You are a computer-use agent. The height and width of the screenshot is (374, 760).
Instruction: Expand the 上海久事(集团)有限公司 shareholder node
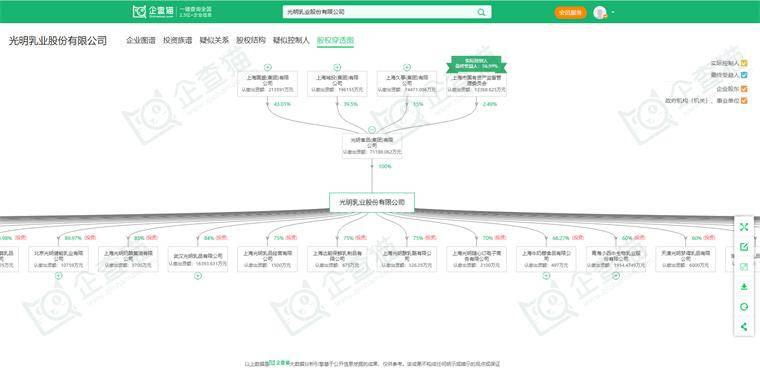coord(407,67)
